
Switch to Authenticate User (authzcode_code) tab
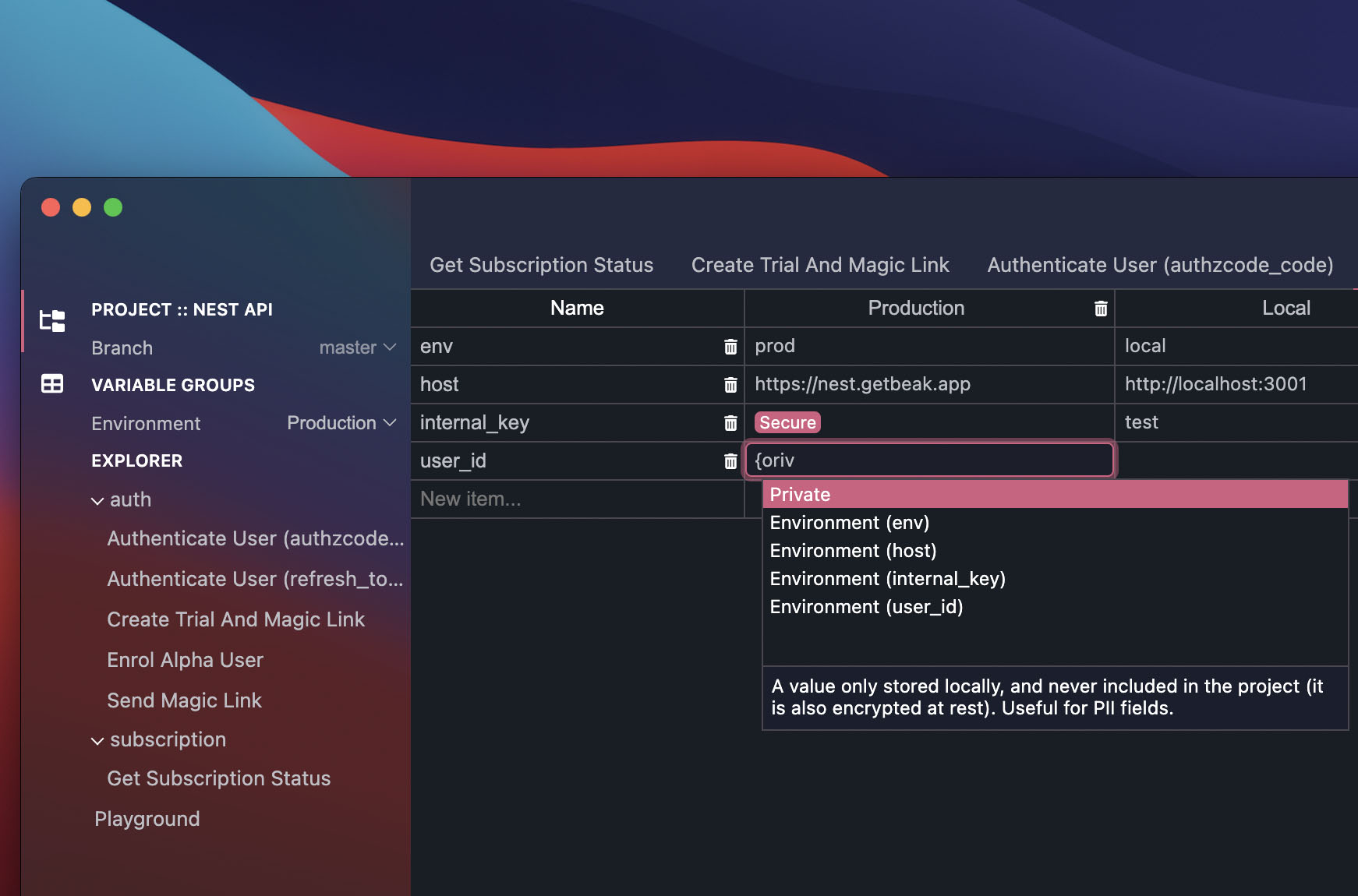click(x=1160, y=265)
